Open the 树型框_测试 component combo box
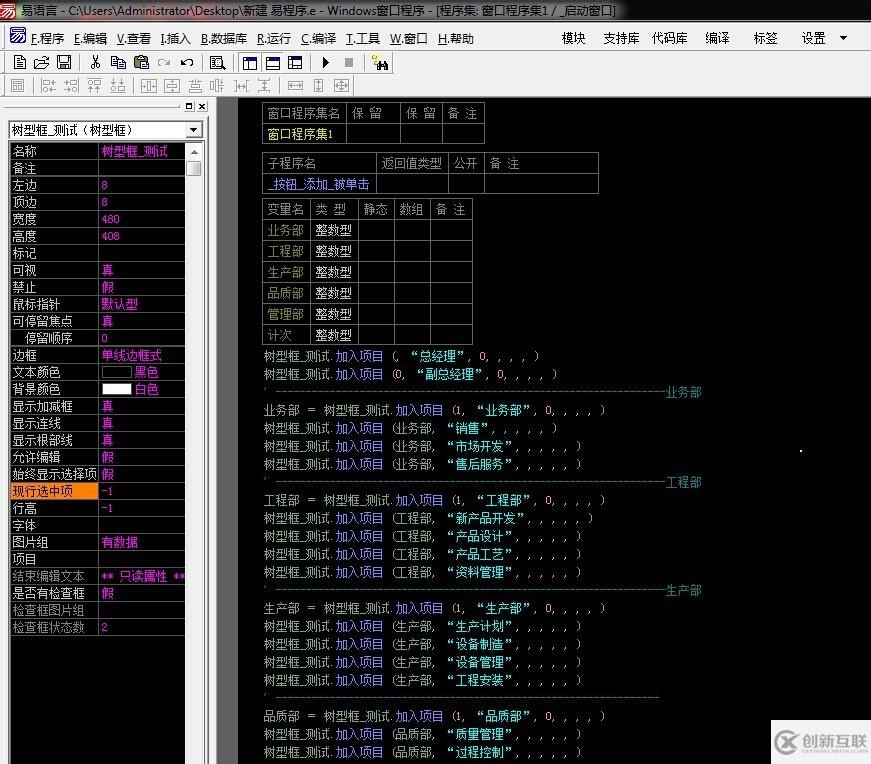Viewport: 871px width, 764px height. coord(106,130)
